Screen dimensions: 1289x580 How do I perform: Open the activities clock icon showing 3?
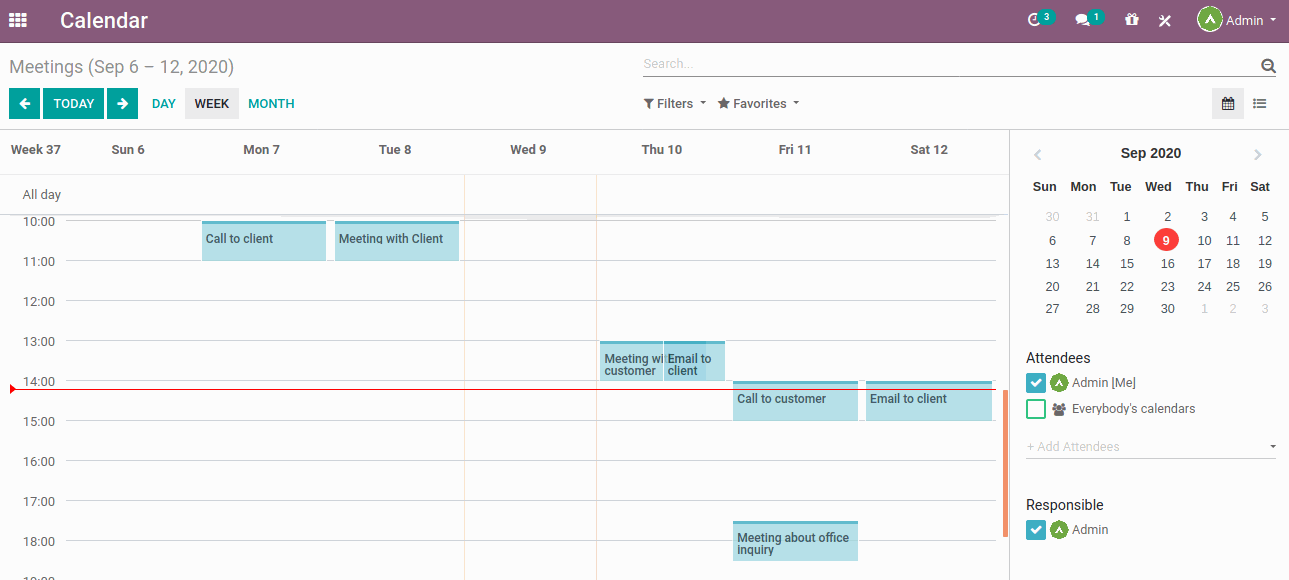(1037, 20)
